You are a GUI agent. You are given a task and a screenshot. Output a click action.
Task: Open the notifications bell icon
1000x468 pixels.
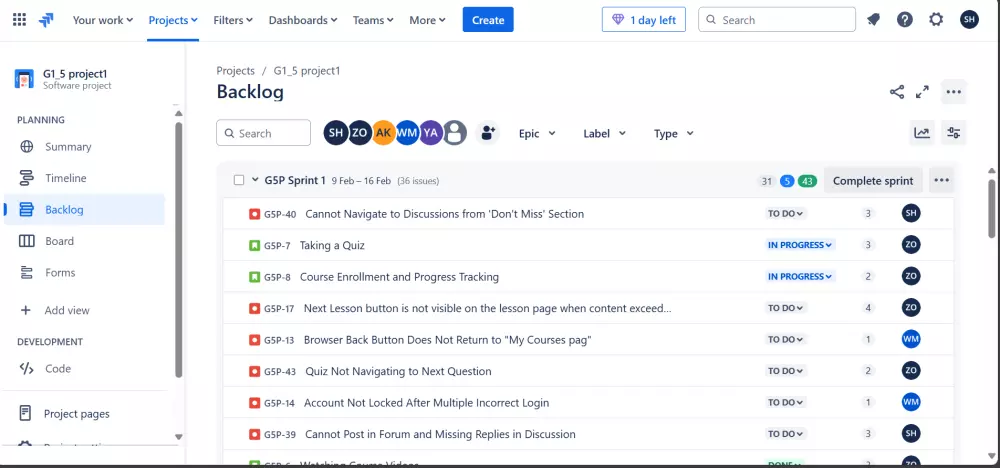pyautogui.click(x=874, y=20)
